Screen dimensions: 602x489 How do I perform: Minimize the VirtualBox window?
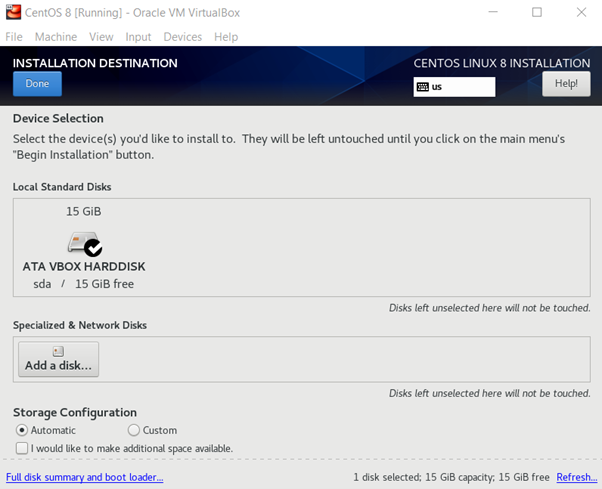[490, 13]
